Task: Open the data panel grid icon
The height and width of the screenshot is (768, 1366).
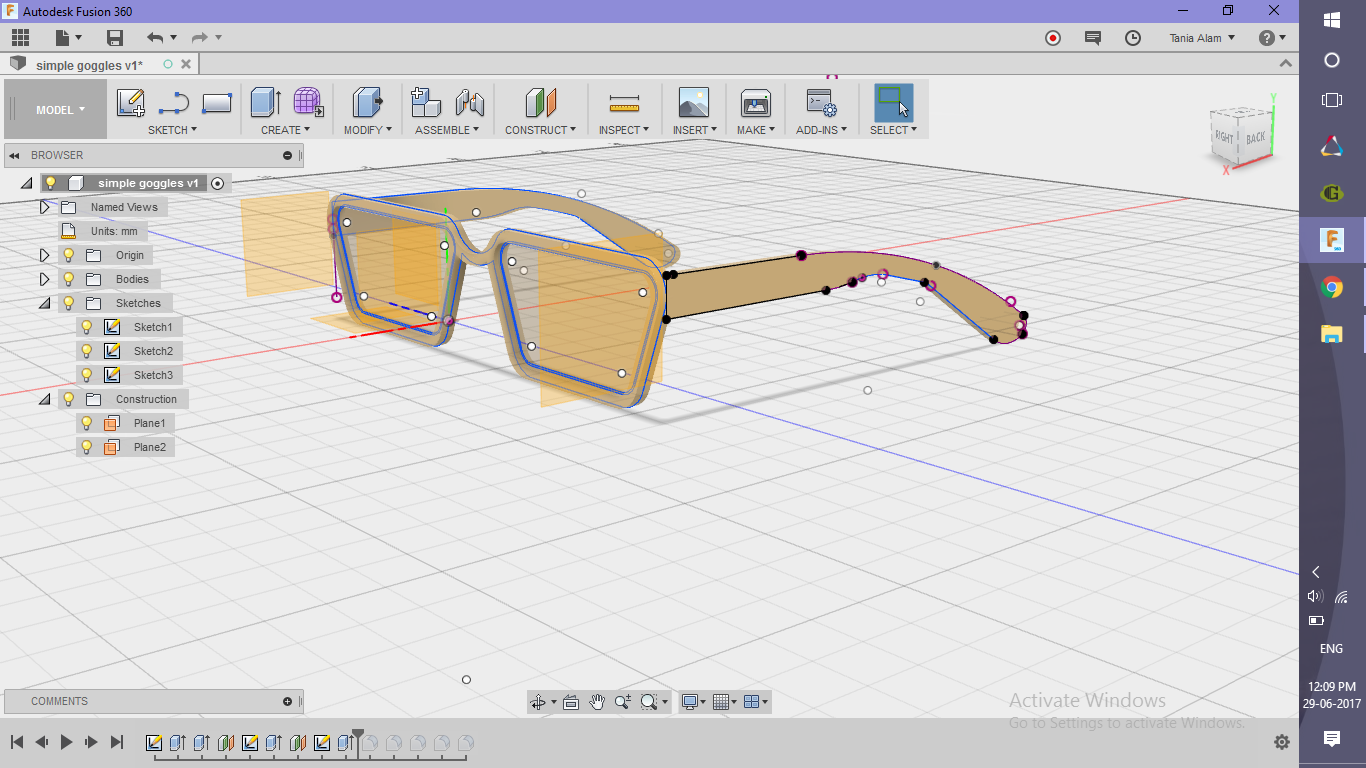Action: click(20, 38)
